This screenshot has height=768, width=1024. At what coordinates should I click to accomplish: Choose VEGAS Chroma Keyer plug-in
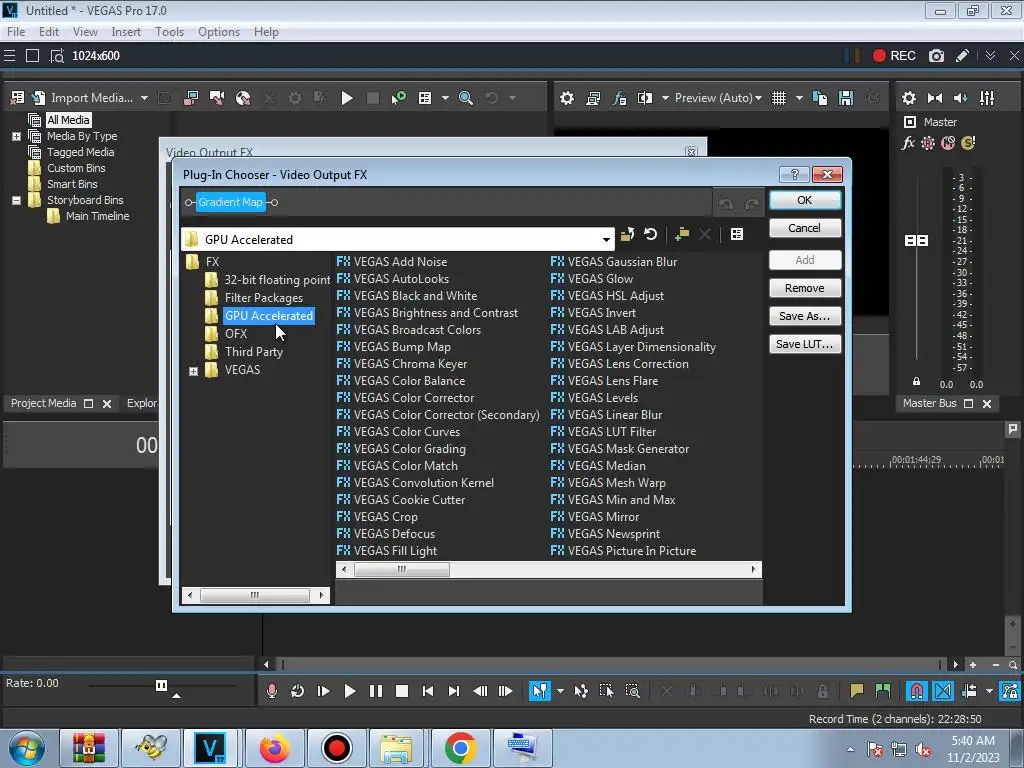coord(410,364)
